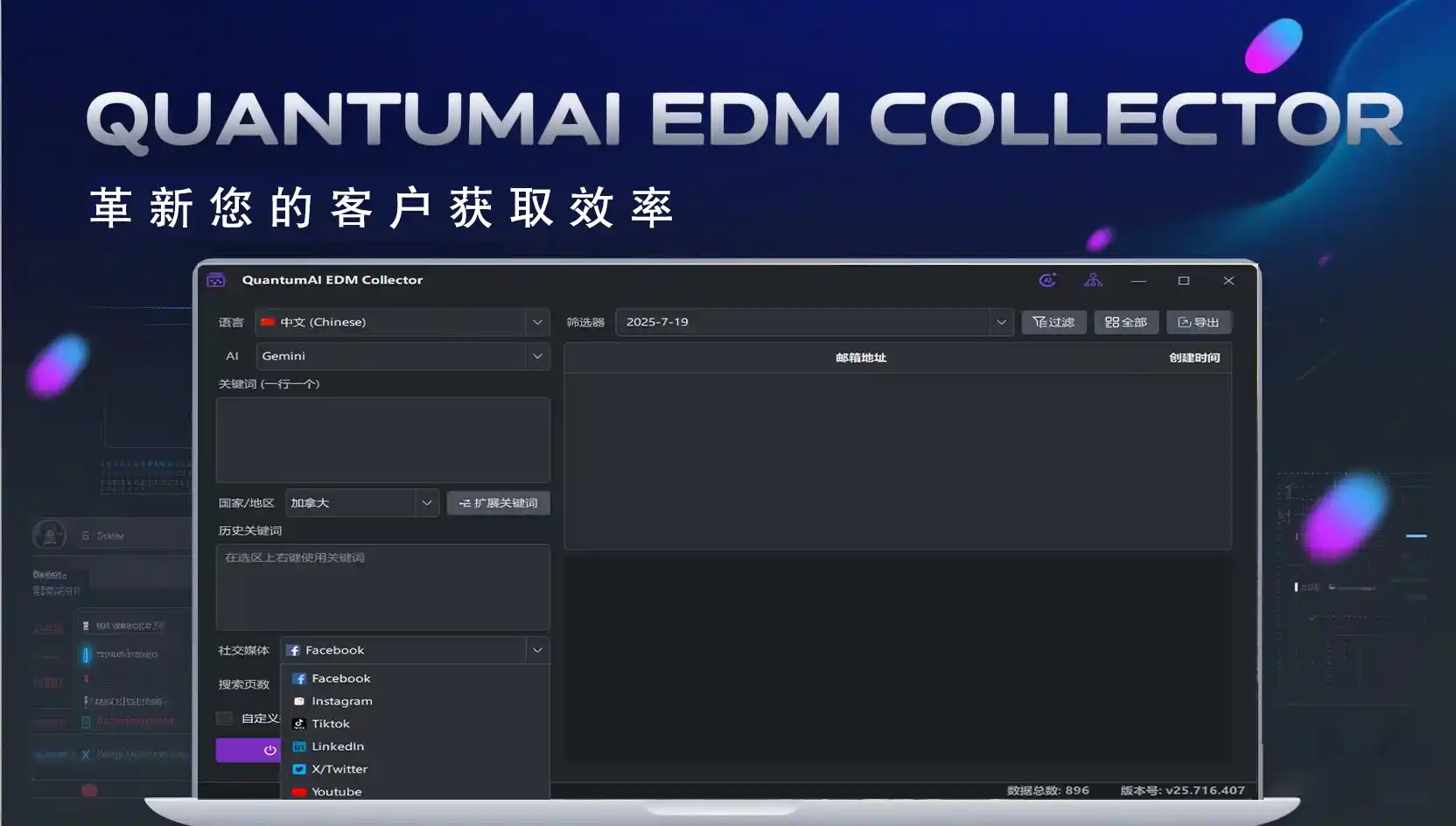Click the 版本号: v25.716.407 text
Screen dimensions: 1456x826
(x=1182, y=790)
